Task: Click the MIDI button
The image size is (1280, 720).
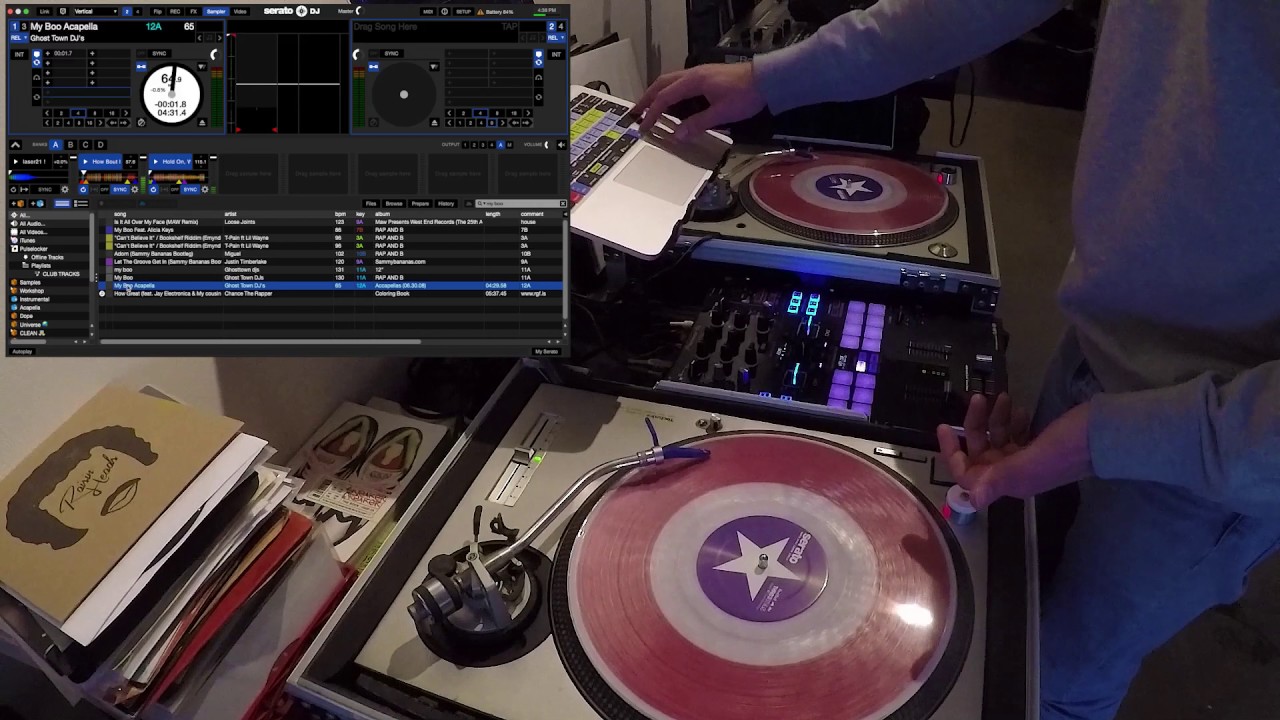Action: [x=428, y=12]
